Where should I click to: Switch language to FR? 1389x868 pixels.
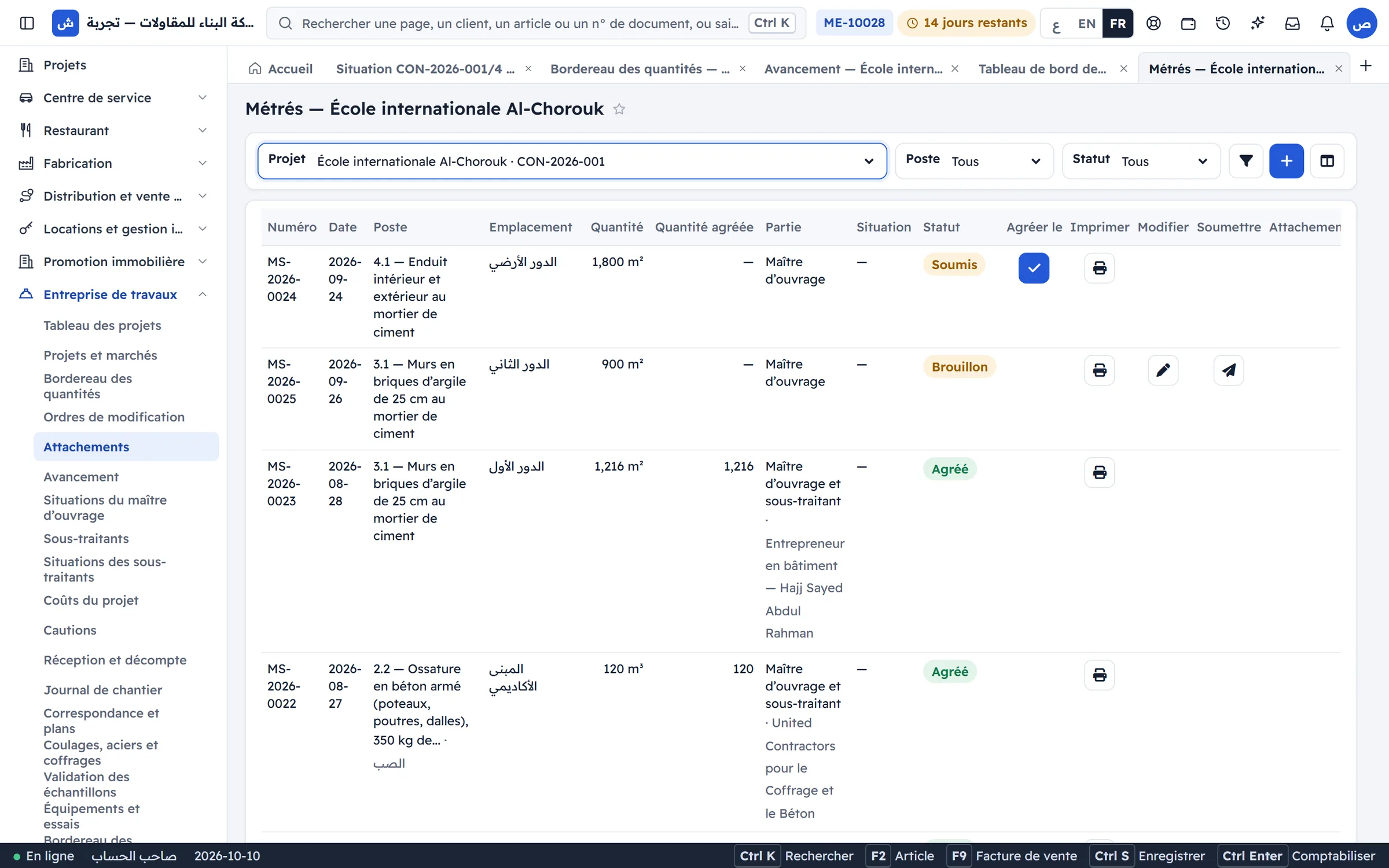pos(1118,23)
